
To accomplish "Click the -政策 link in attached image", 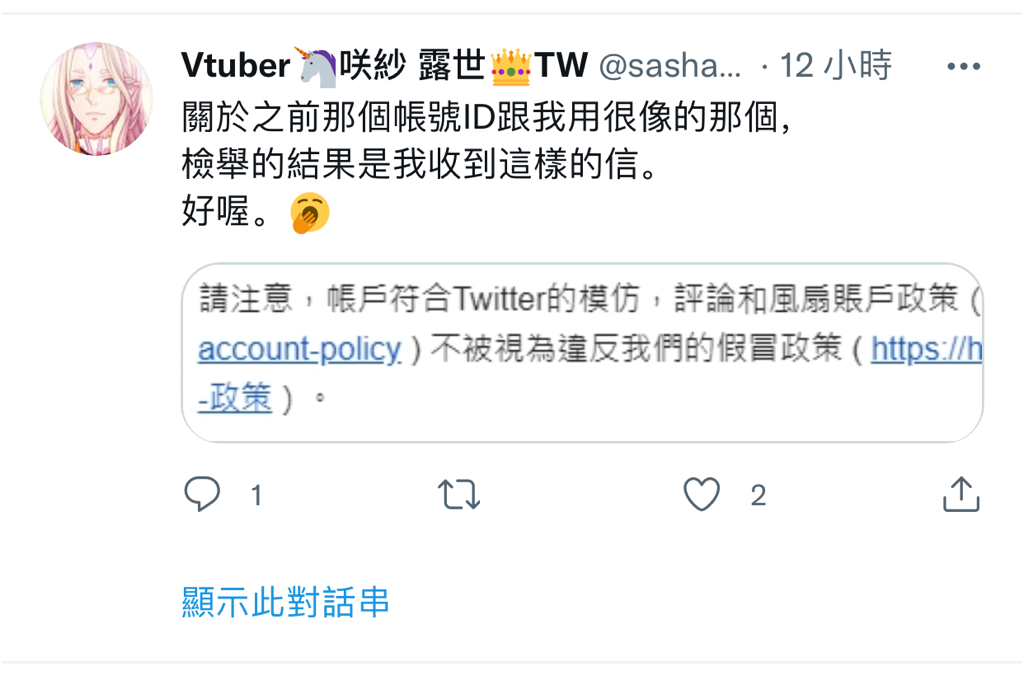I will click(x=234, y=398).
